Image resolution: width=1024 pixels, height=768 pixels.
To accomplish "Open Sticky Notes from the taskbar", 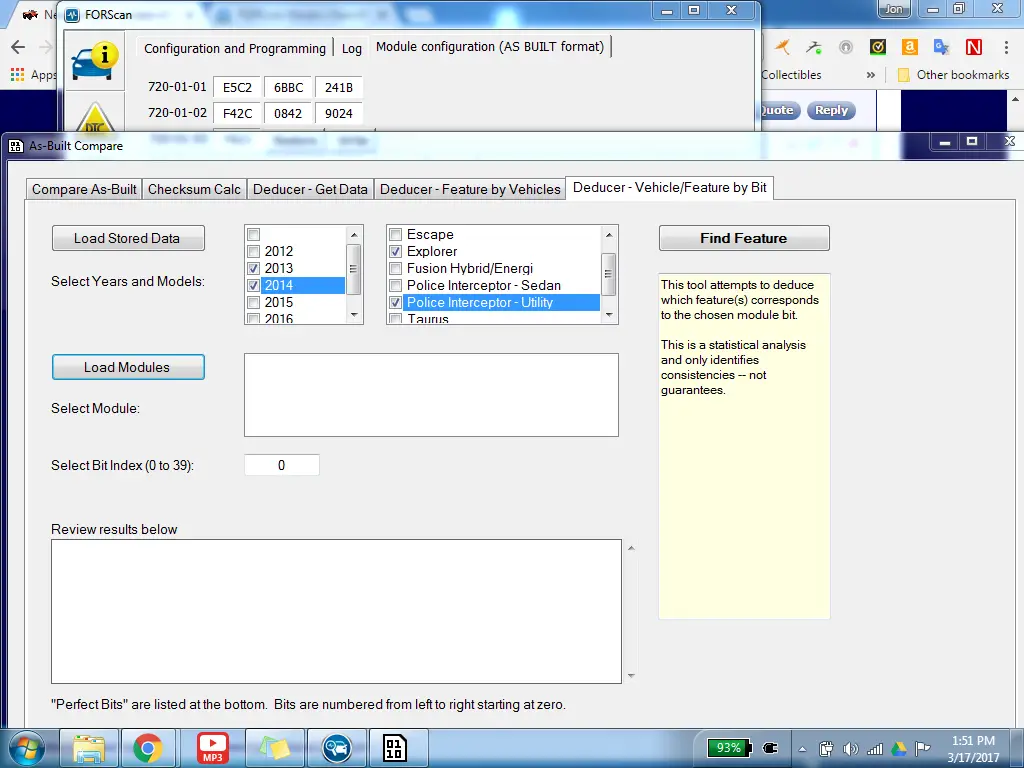I will click(275, 748).
